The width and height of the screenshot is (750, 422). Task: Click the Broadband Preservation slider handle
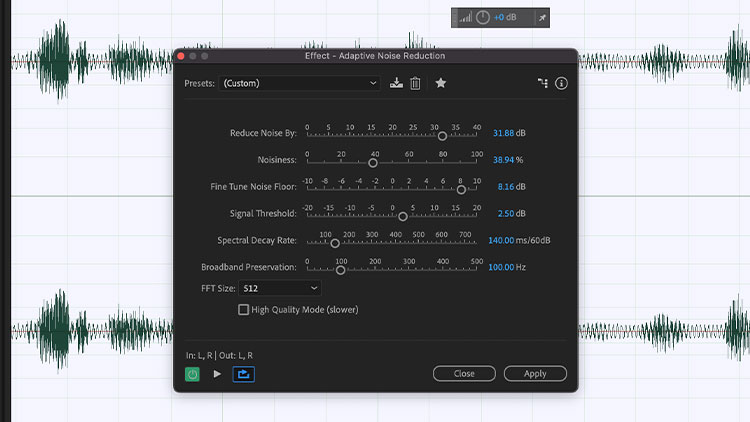tap(341, 270)
